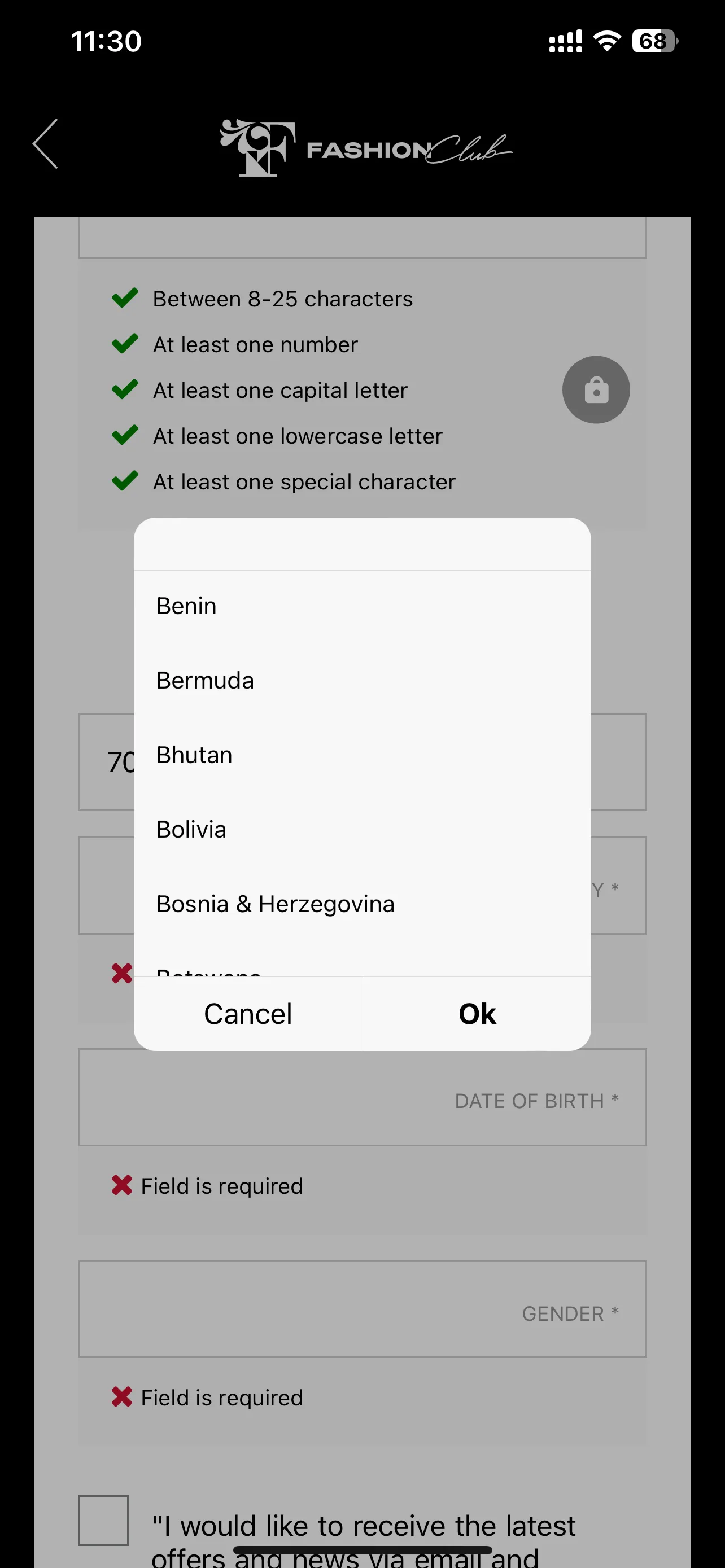Tap the back arrow icon
The height and width of the screenshot is (1568, 725).
[x=46, y=144]
